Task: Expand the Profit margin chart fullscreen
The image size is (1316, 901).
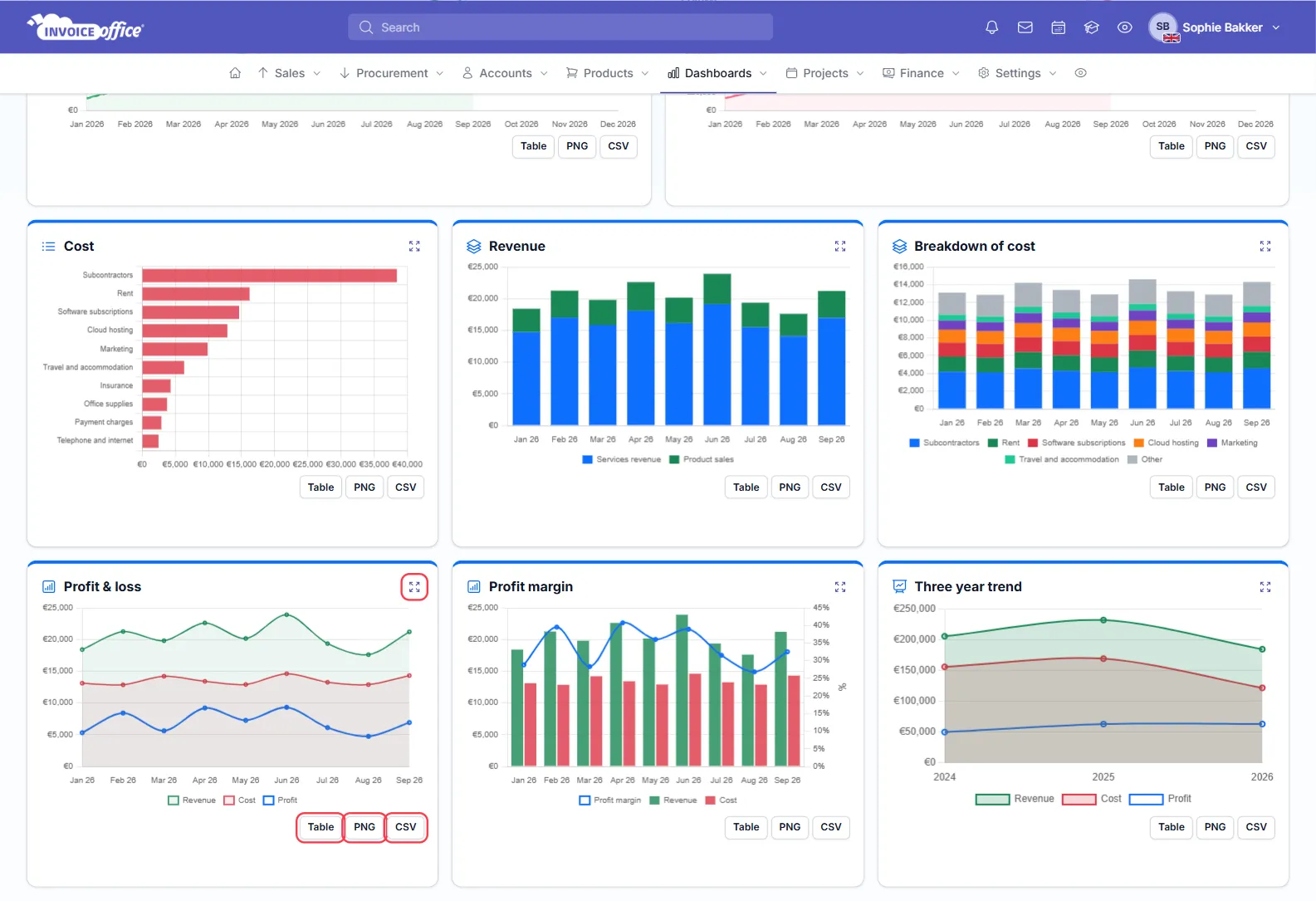Action: pyautogui.click(x=840, y=587)
